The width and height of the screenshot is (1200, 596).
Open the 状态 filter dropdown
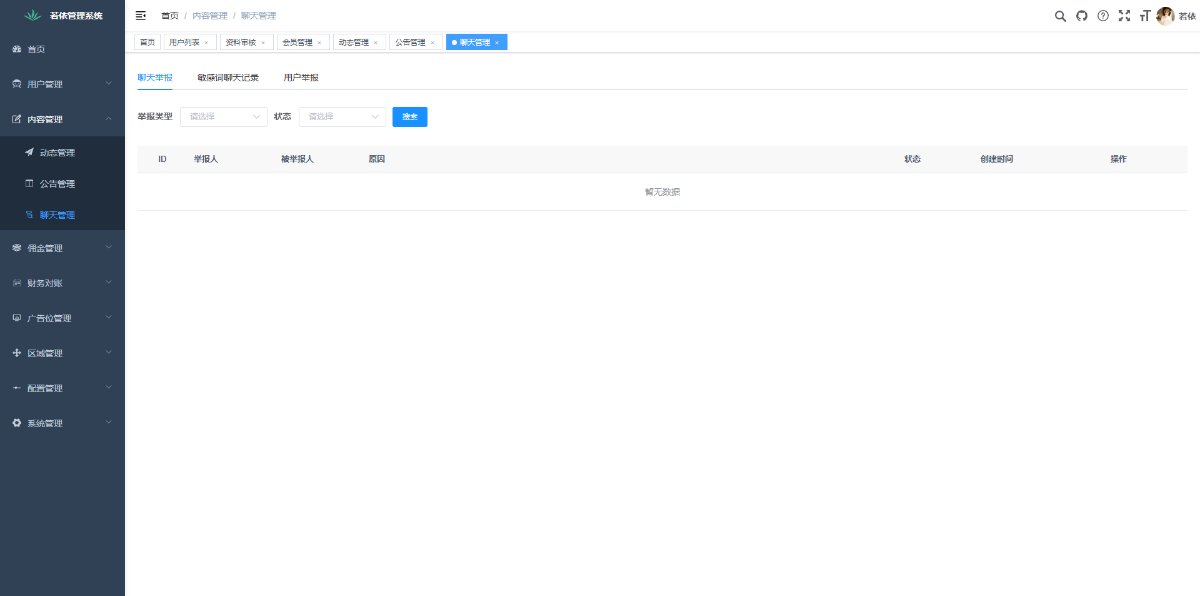tap(342, 117)
